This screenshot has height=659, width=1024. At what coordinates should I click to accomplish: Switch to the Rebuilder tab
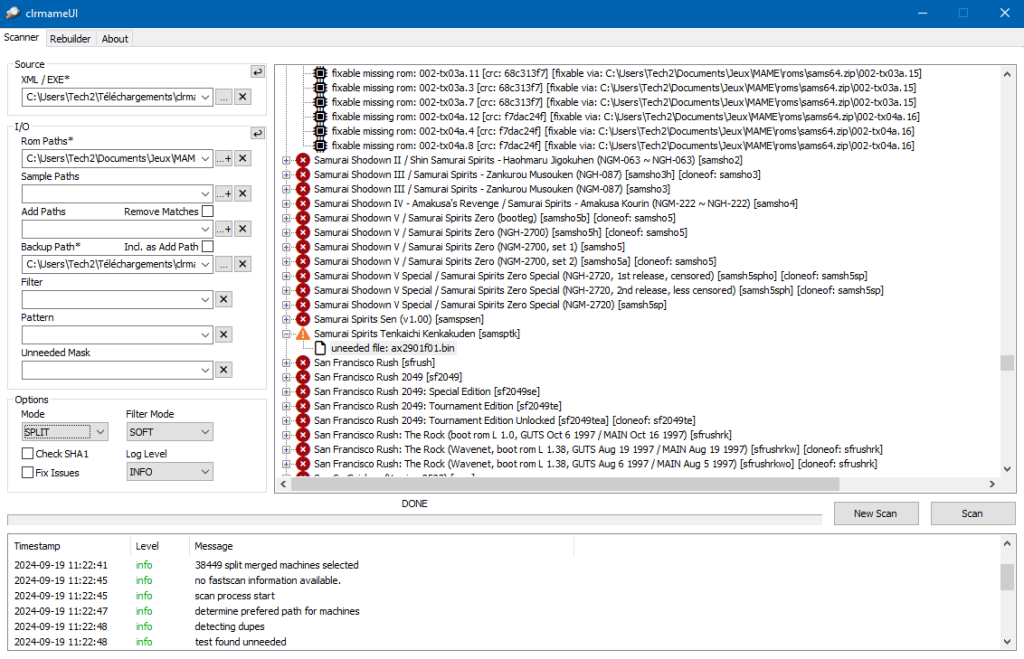pos(70,38)
